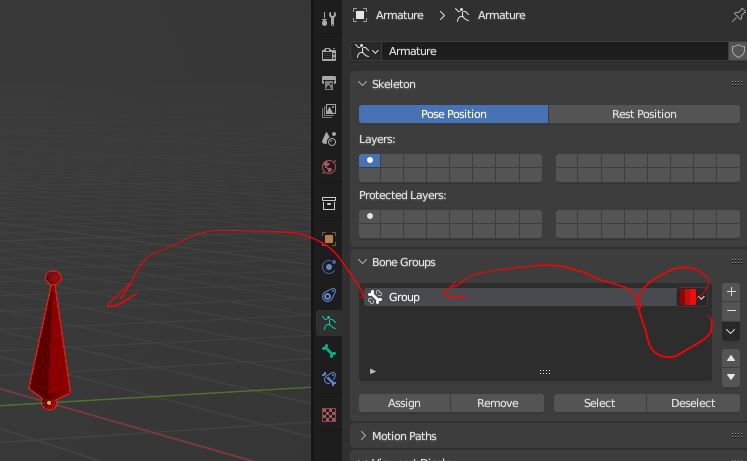This screenshot has width=747, height=461.
Task: Click the pin icon in the header
Action: pyautogui.click(x=738, y=15)
